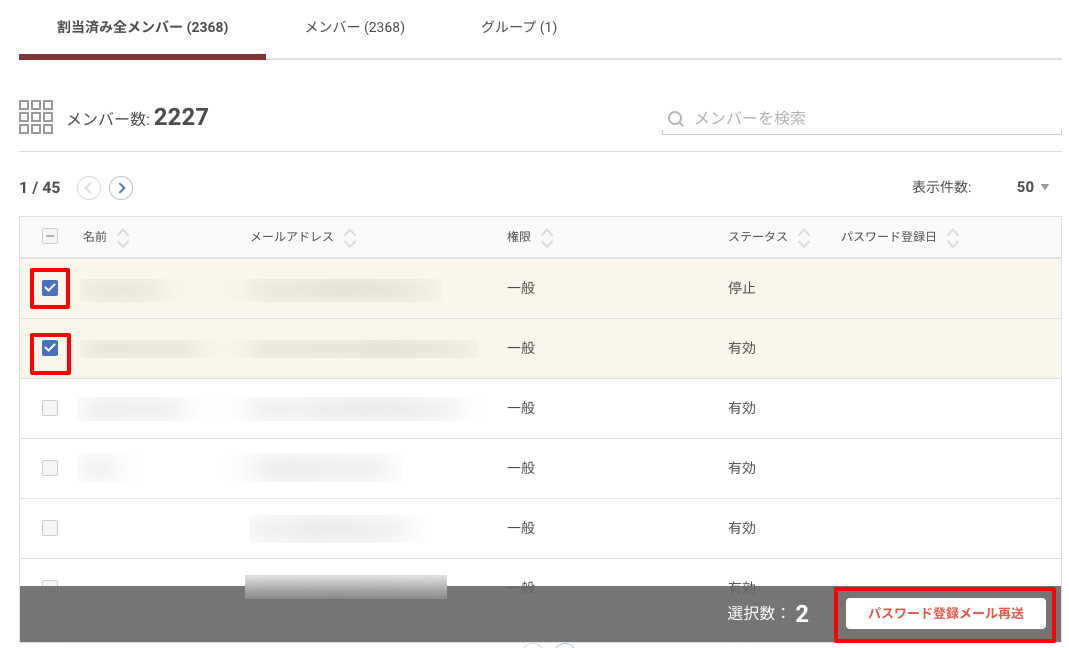Viewport: 1069px width, 648px height.
Task: Click the 1 / 45 page indicator
Action: 40,188
